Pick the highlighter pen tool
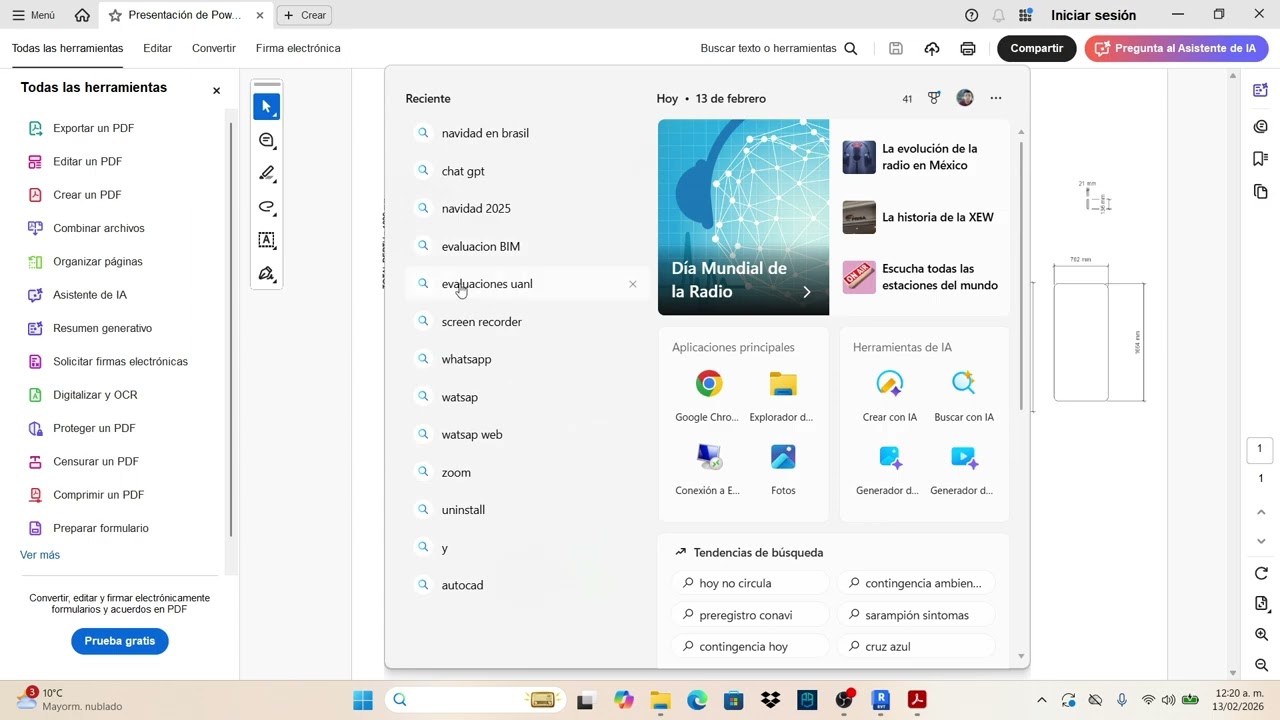1280x720 pixels. [x=266, y=173]
